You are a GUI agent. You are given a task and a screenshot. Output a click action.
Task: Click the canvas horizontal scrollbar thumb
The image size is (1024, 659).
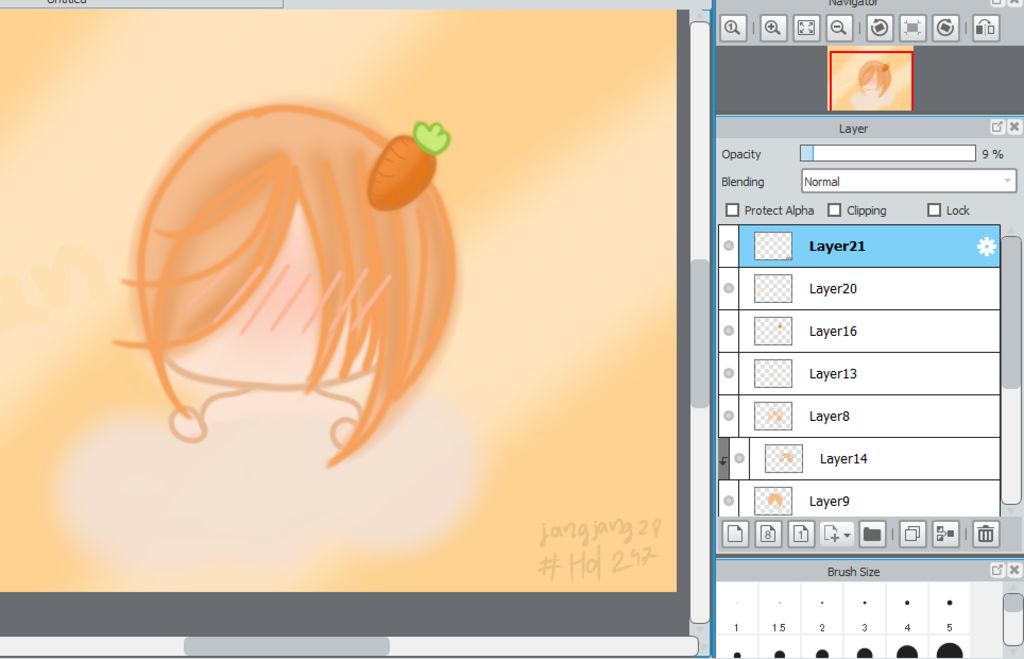287,646
